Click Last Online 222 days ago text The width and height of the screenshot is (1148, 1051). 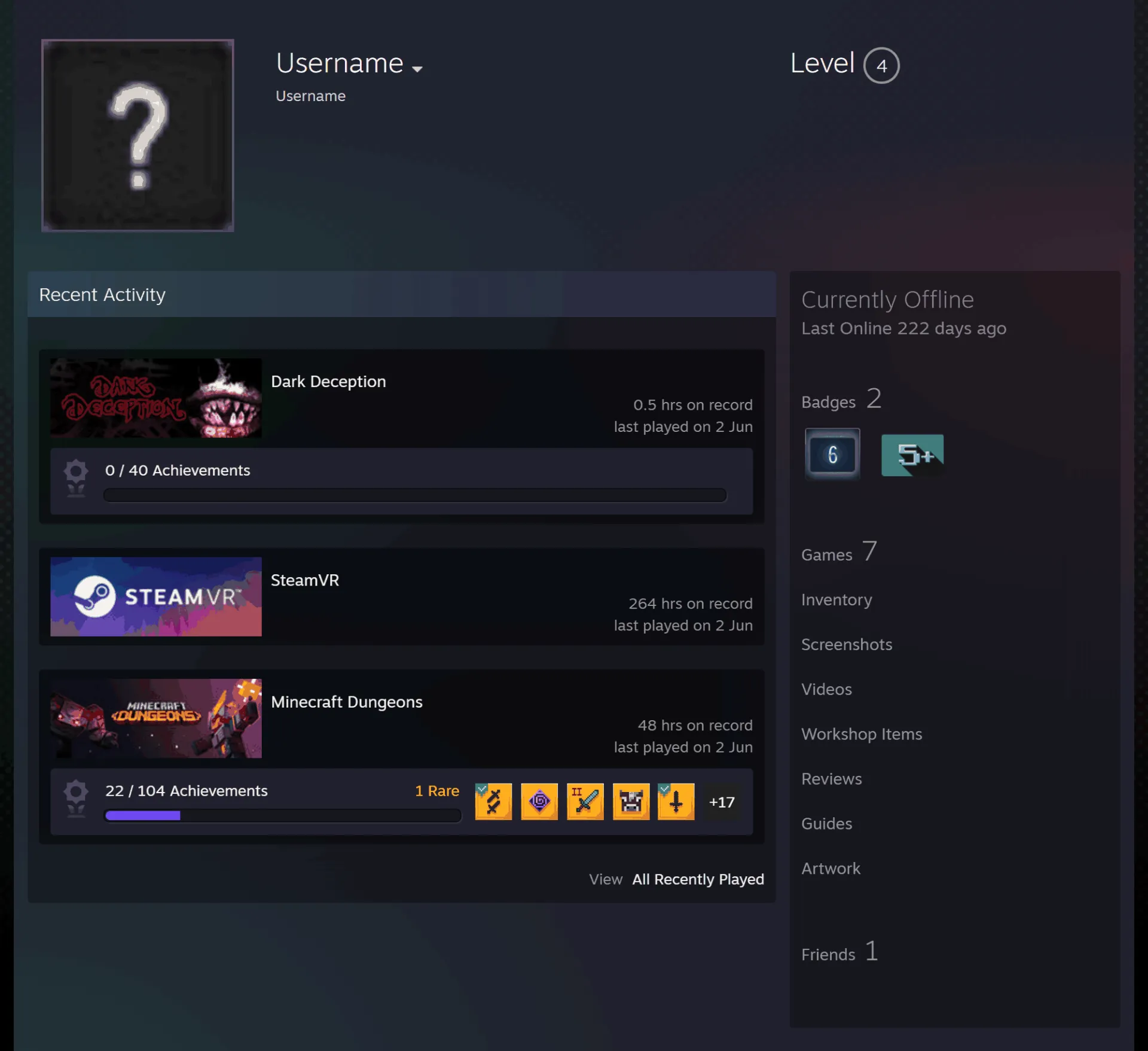point(903,328)
